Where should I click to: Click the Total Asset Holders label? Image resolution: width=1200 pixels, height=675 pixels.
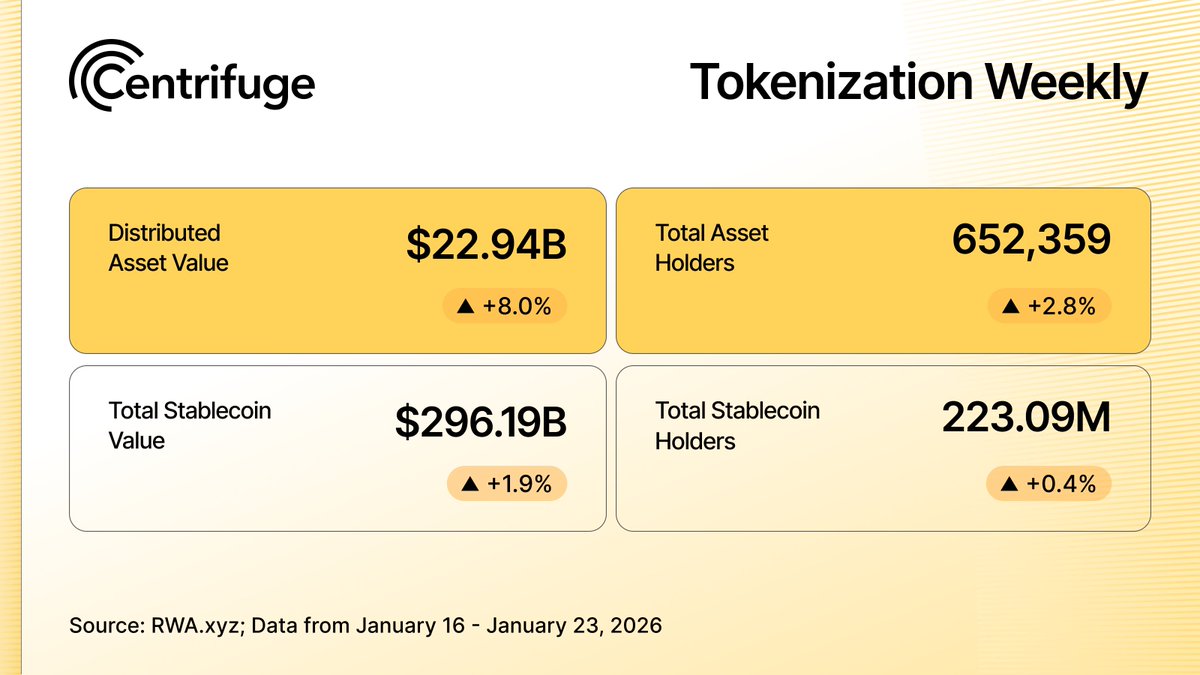coord(712,248)
